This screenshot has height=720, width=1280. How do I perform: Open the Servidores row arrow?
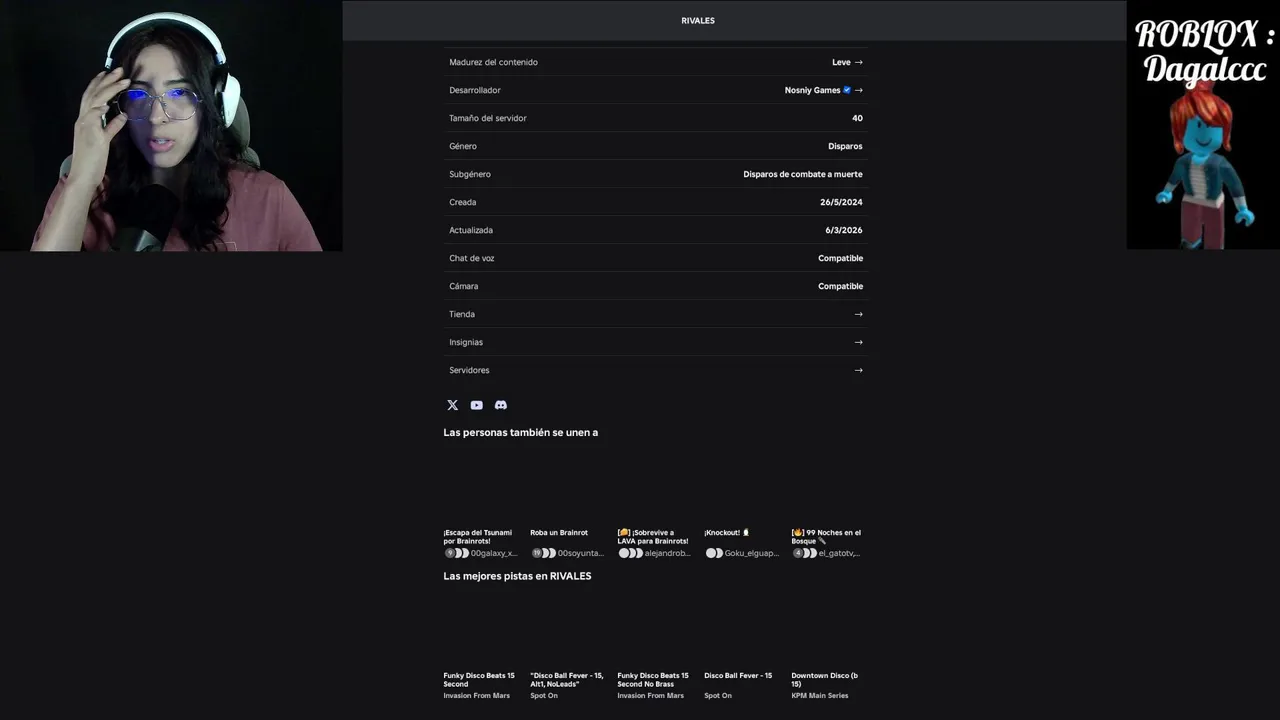tap(858, 370)
